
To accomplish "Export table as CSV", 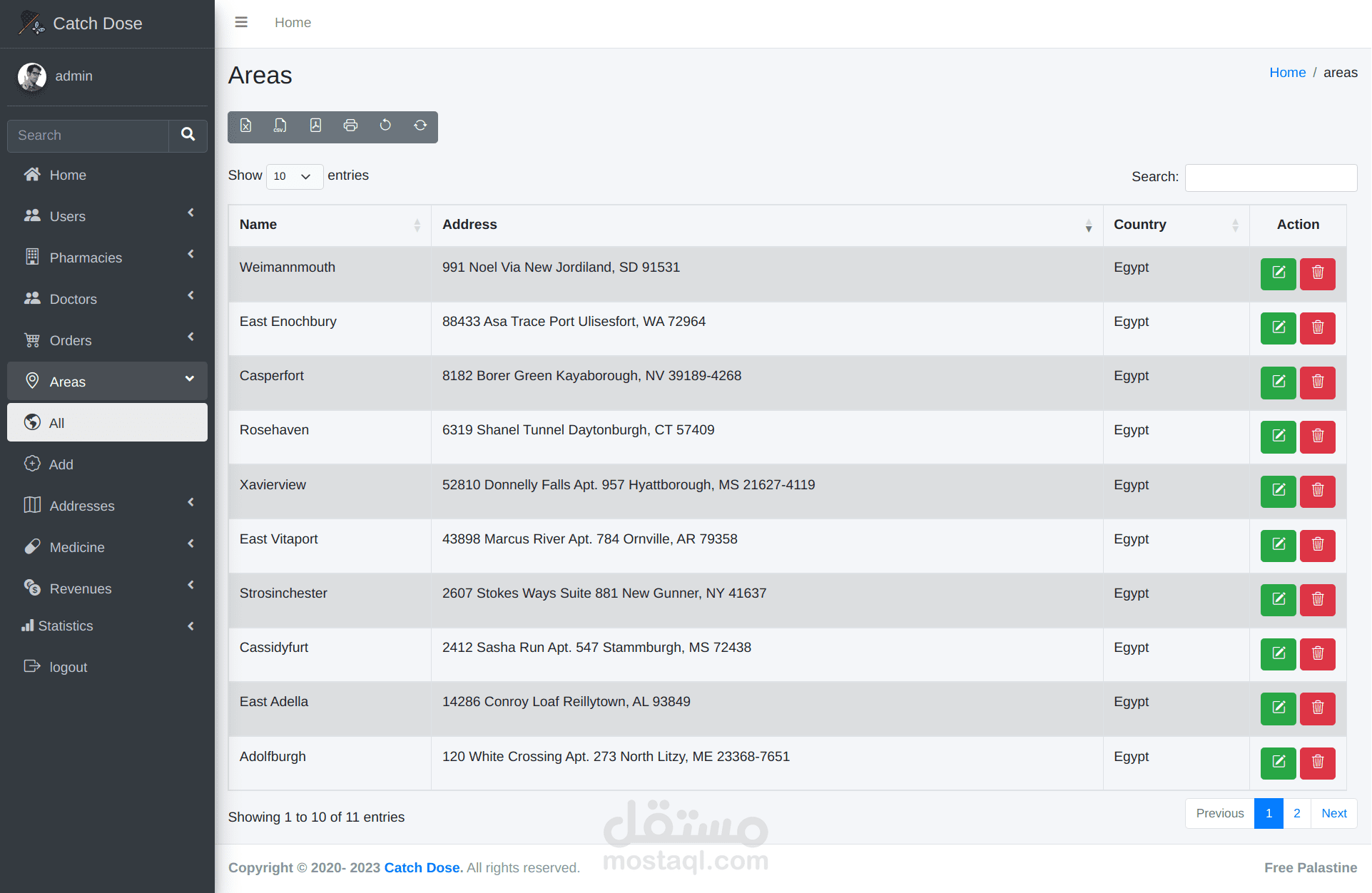I will [x=280, y=126].
